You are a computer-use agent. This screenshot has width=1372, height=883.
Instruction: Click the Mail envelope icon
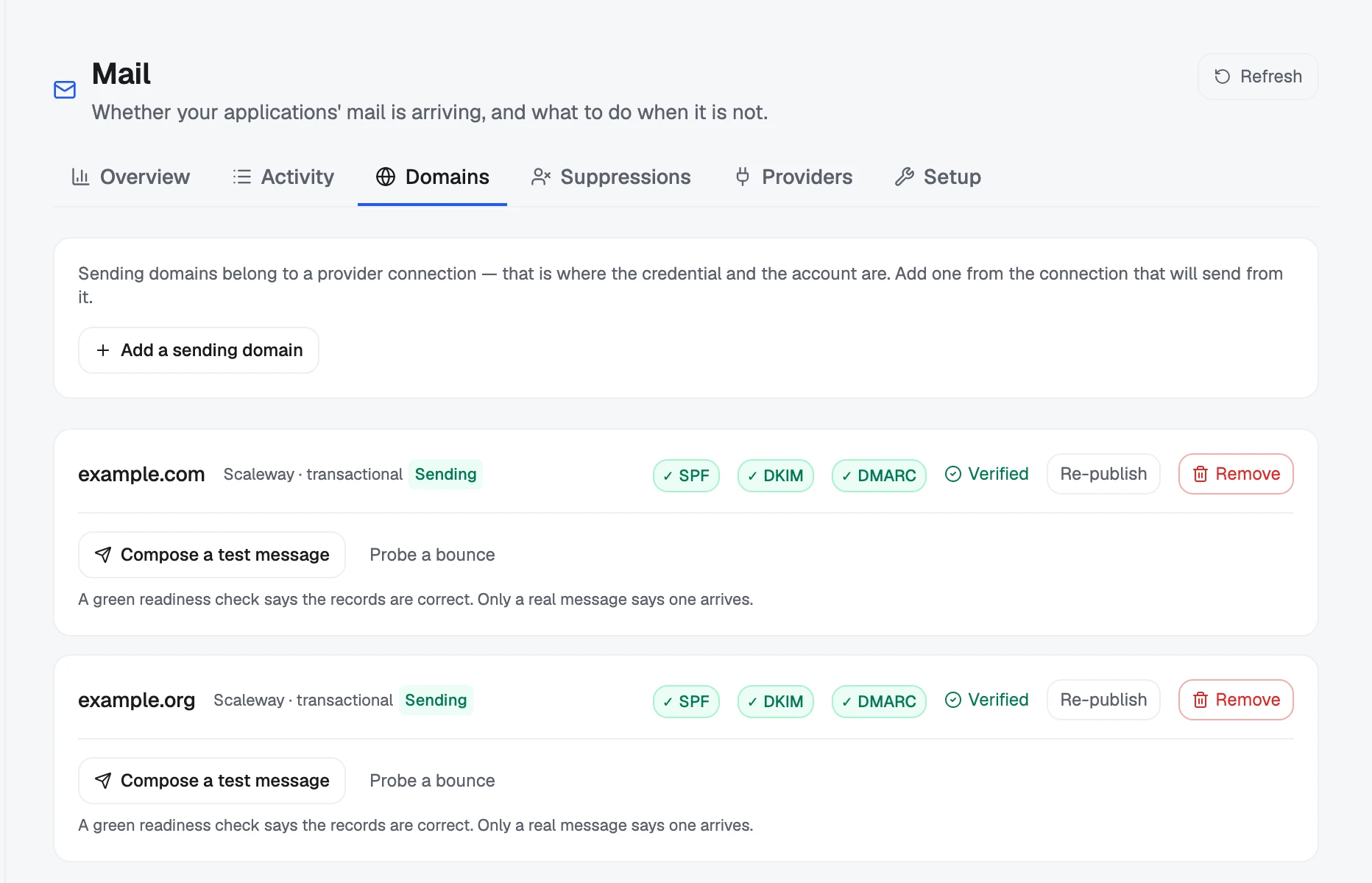pos(65,90)
